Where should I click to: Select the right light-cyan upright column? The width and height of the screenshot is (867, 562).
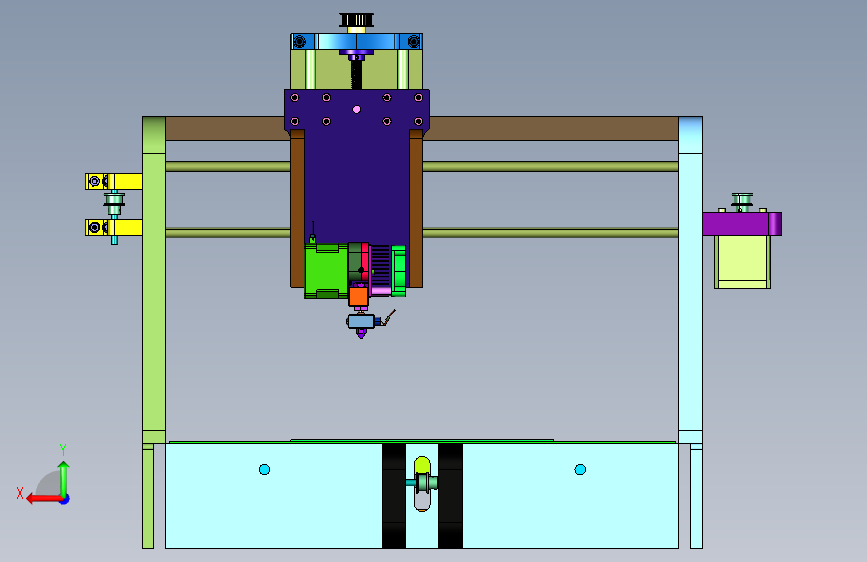[691, 279]
